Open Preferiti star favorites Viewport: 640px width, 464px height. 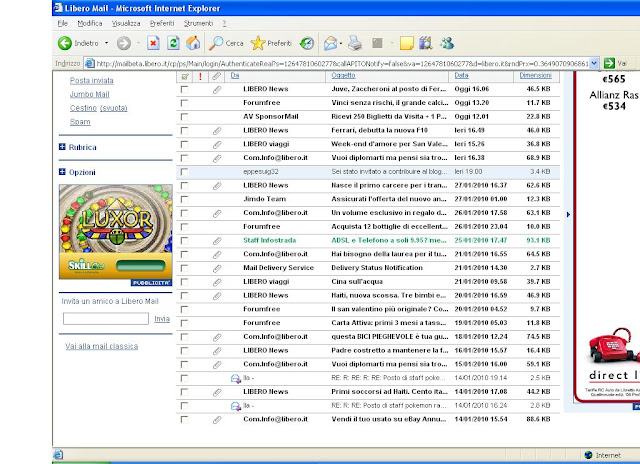click(x=271, y=43)
